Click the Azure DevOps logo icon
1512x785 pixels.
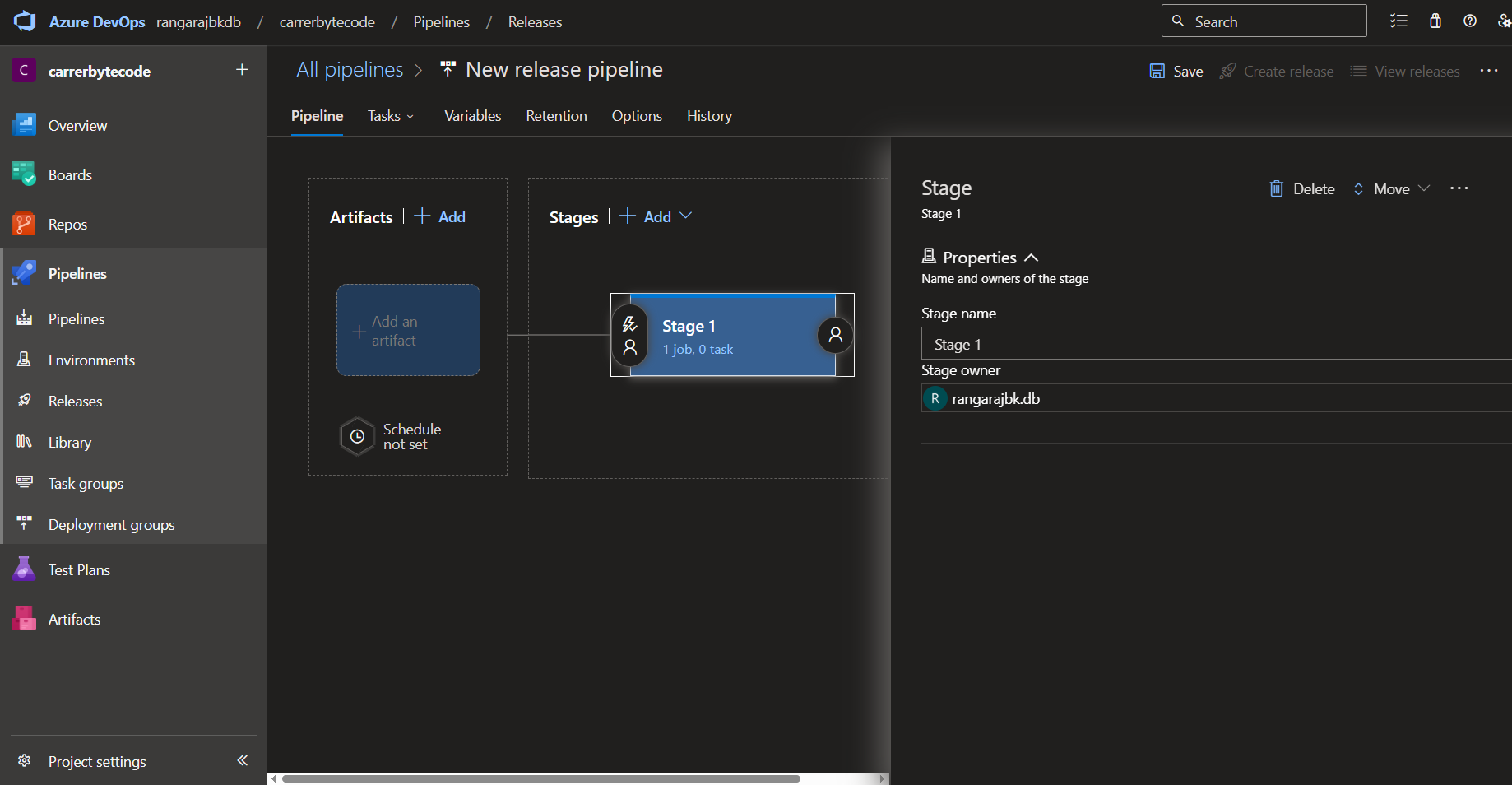pyautogui.click(x=25, y=21)
